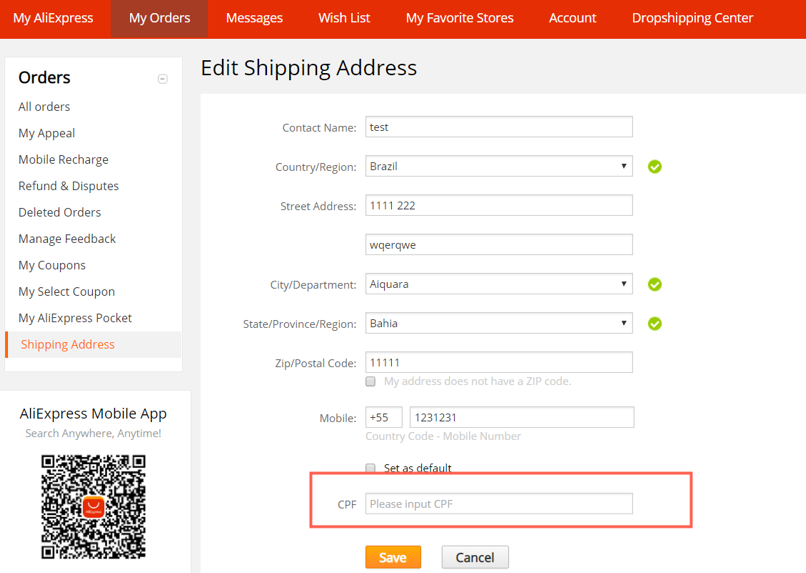Open the City/Department dropdown showing Aiquara
This screenshot has width=806, height=573.
[x=499, y=284]
